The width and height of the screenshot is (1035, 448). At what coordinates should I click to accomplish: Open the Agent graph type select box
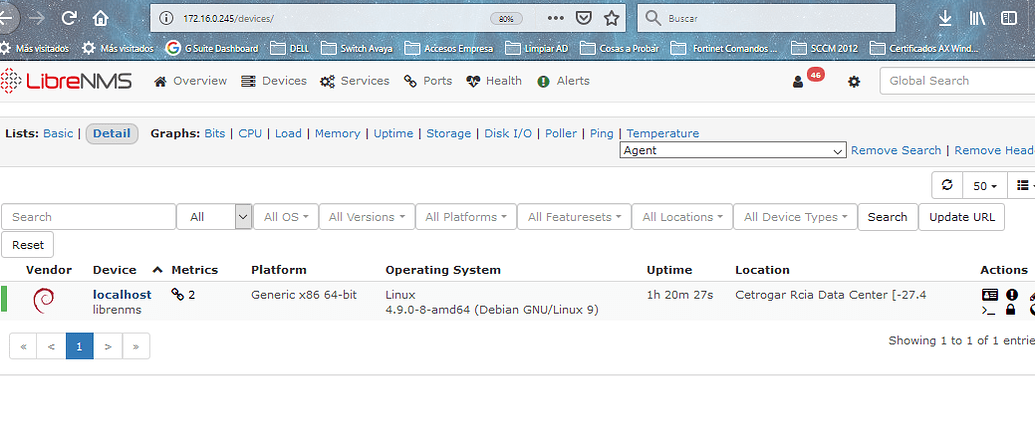(733, 150)
